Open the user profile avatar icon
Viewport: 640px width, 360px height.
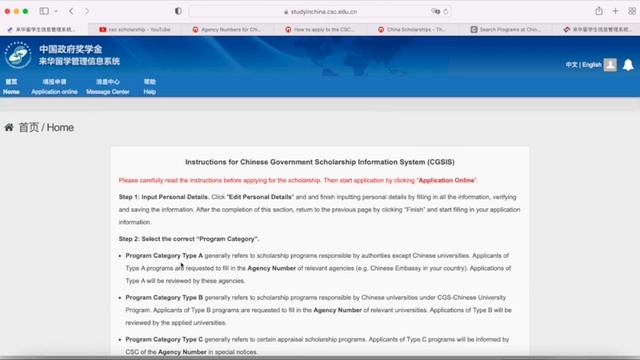point(610,64)
